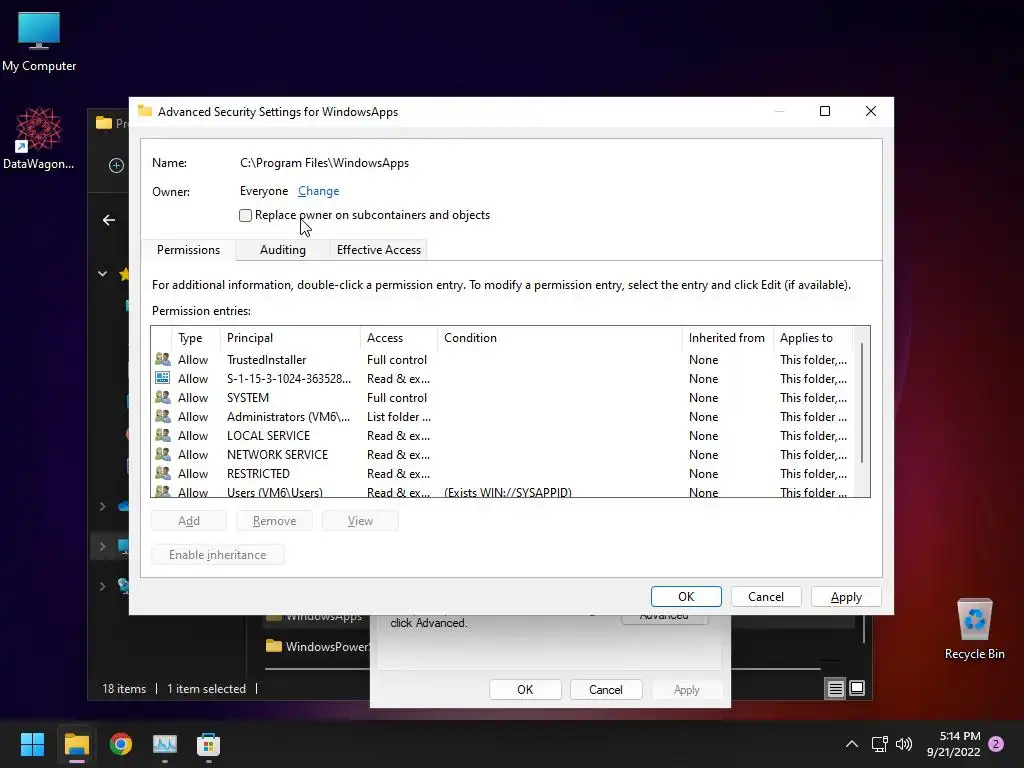This screenshot has width=1024, height=768.
Task: Enable Replace owner on subcontainers and objects
Action: 246,216
